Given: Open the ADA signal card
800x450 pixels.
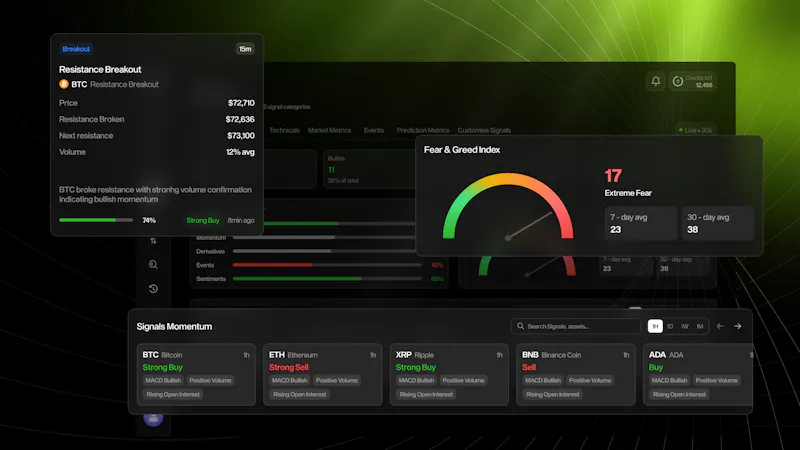Looking at the screenshot, I should 698,374.
